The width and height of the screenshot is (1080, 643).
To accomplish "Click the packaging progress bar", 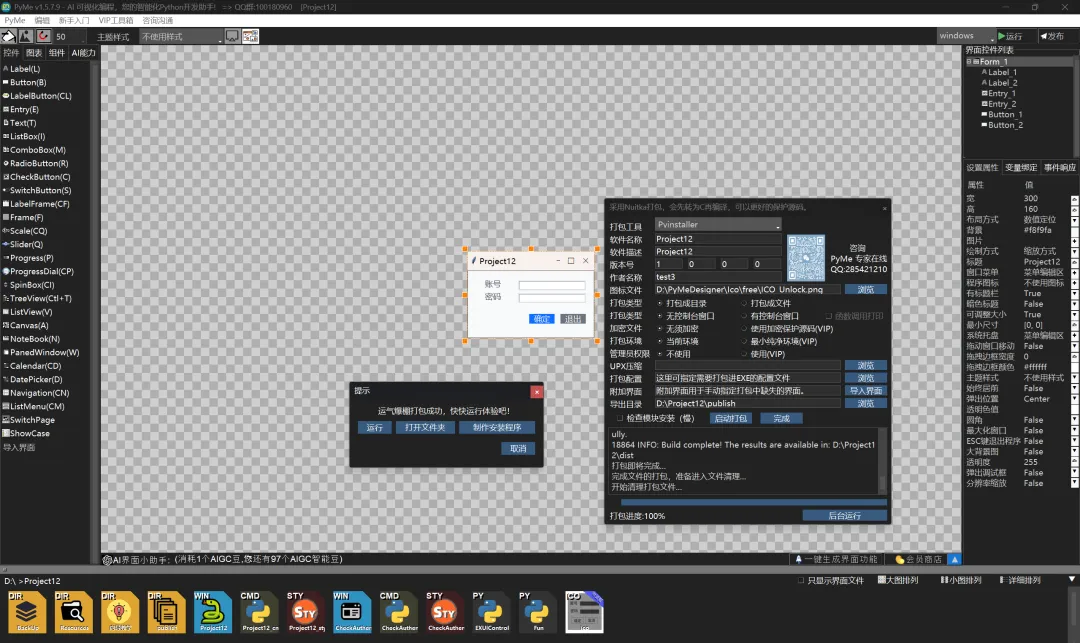I will pos(753,503).
